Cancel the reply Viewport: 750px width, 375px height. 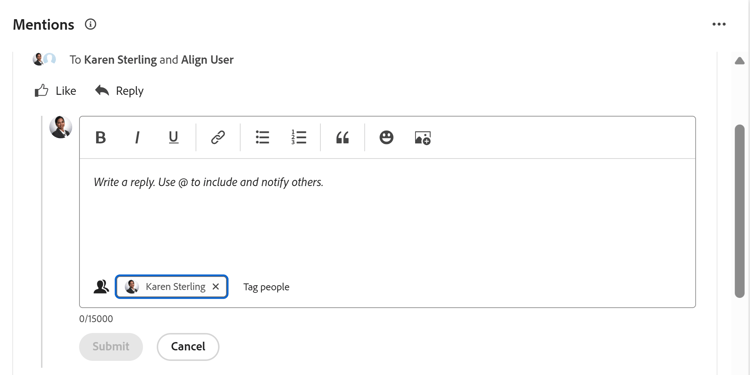[188, 346]
